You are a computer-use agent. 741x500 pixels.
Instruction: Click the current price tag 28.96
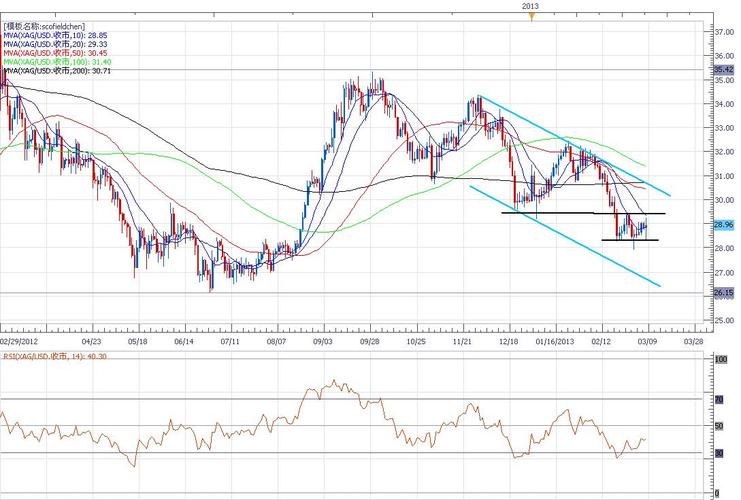point(724,225)
